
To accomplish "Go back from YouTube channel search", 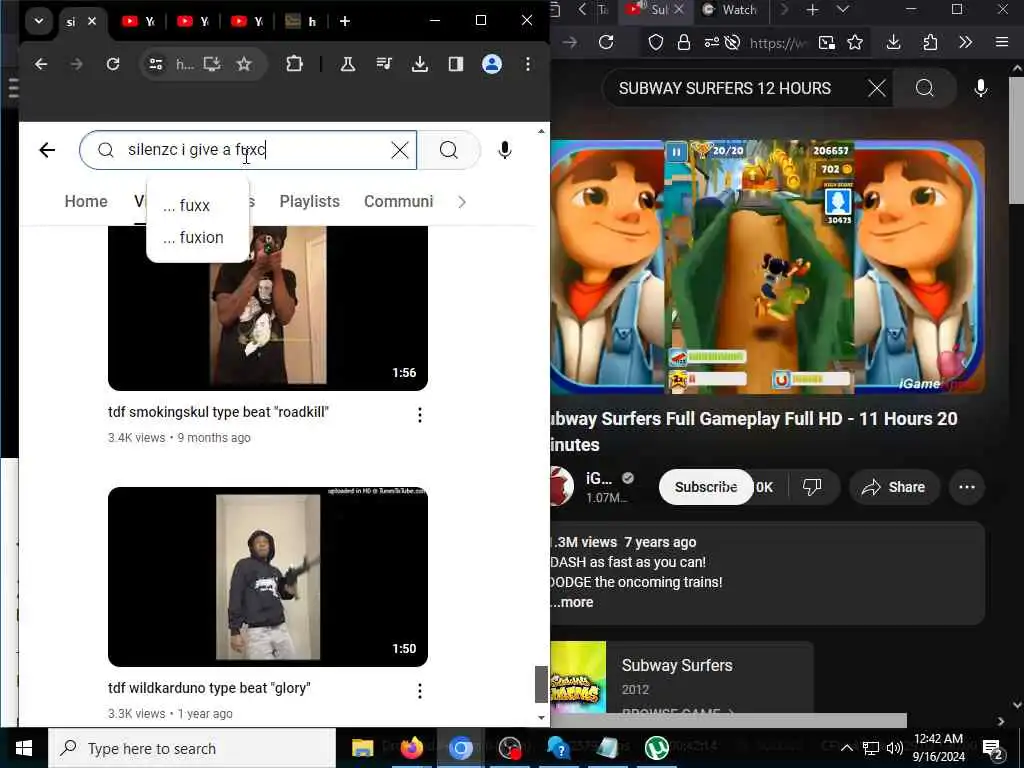I will (47, 150).
